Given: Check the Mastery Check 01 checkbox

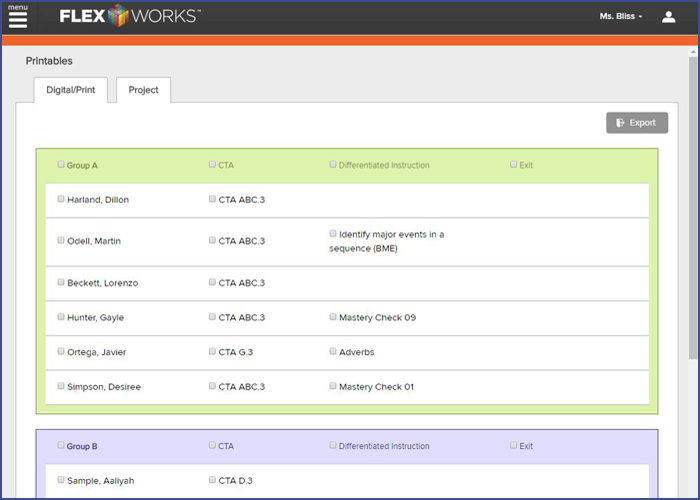Looking at the screenshot, I should coord(333,386).
